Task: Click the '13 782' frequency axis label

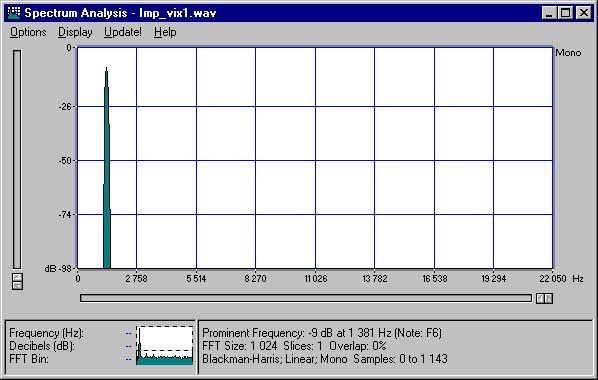Action: 375,279
